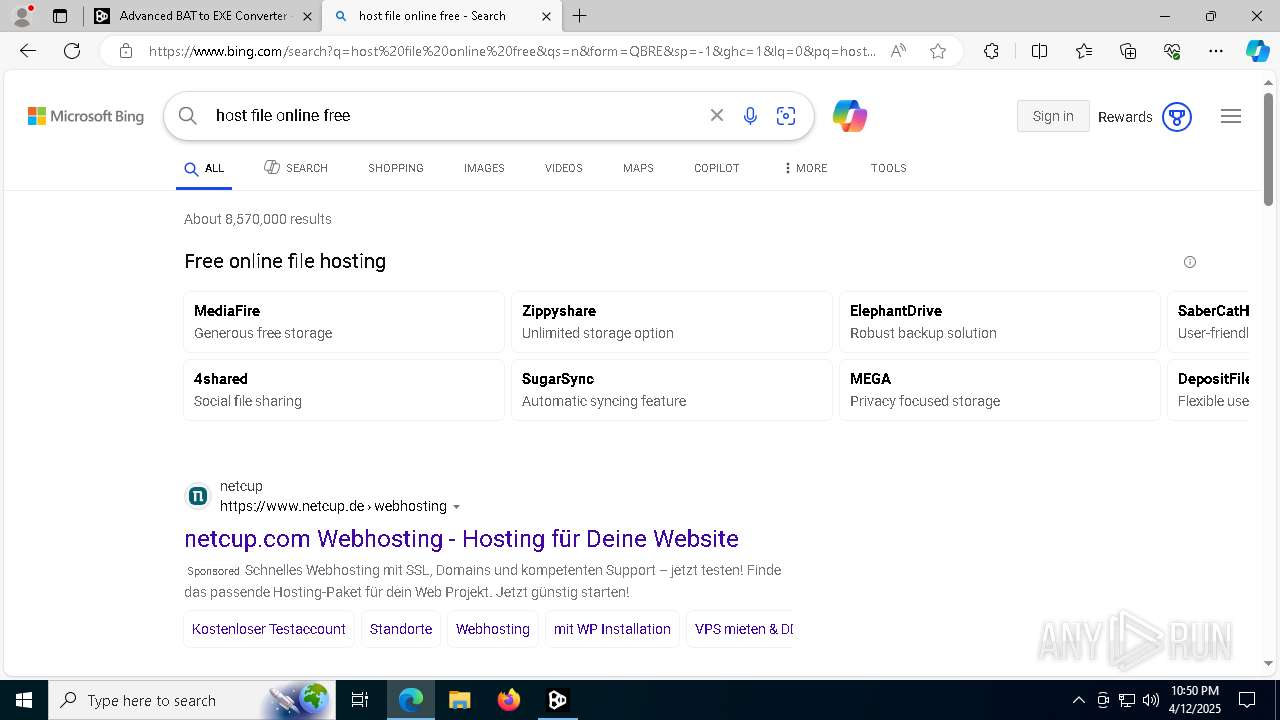Clear the search query with X

(717, 116)
